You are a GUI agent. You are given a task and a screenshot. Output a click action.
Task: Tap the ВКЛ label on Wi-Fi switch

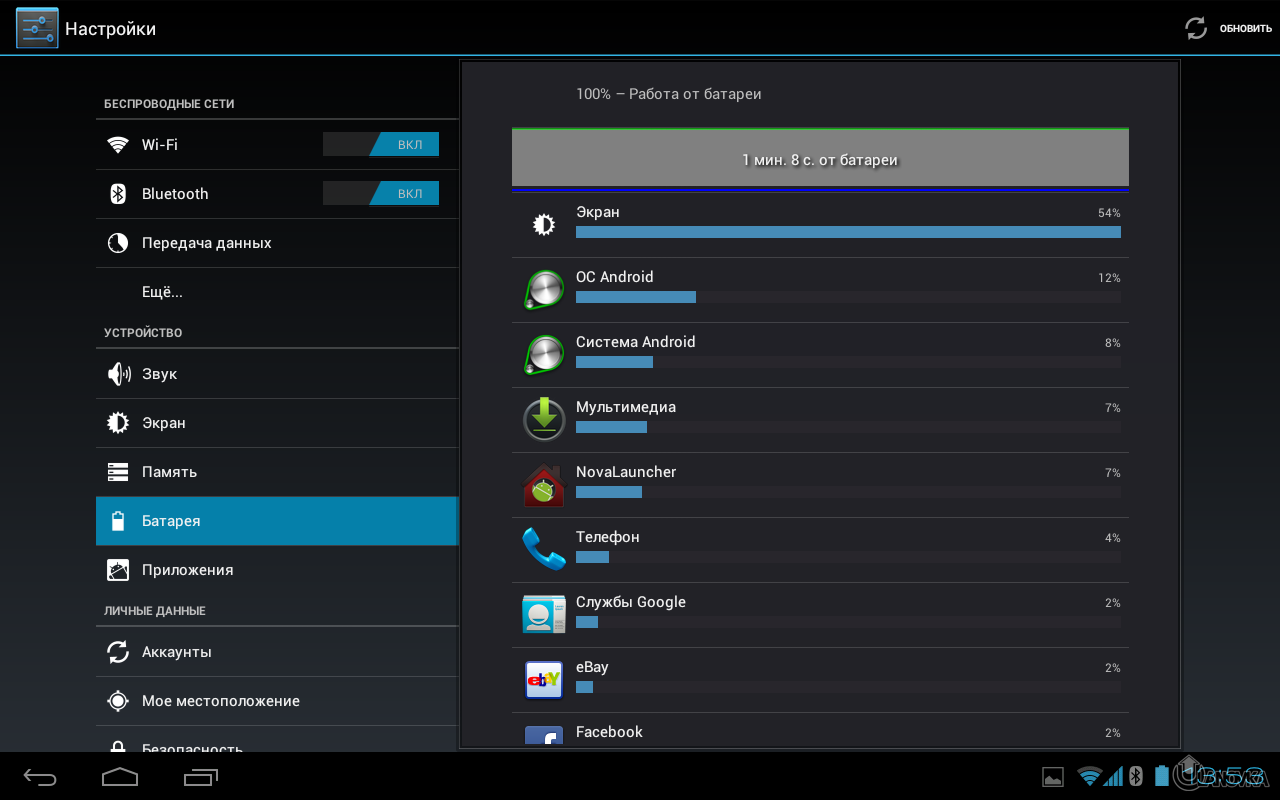click(x=411, y=143)
